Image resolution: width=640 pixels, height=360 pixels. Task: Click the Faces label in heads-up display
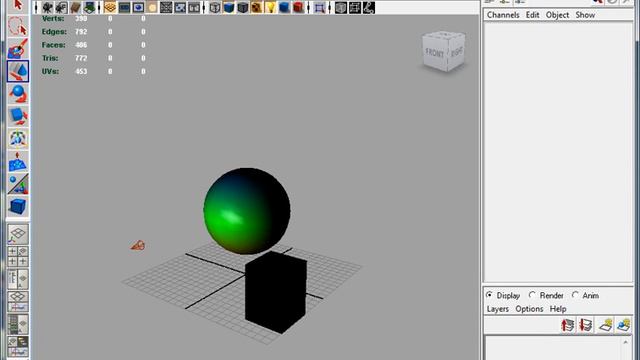pos(53,45)
